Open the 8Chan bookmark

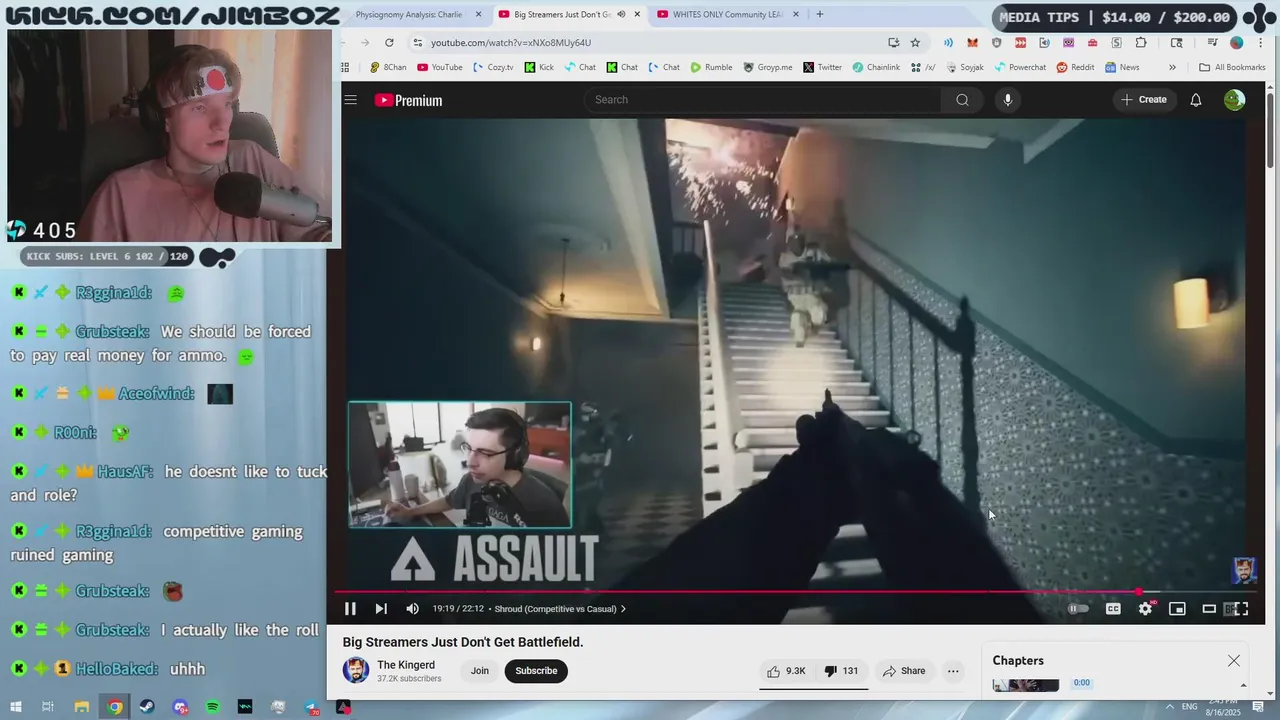[x=388, y=67]
